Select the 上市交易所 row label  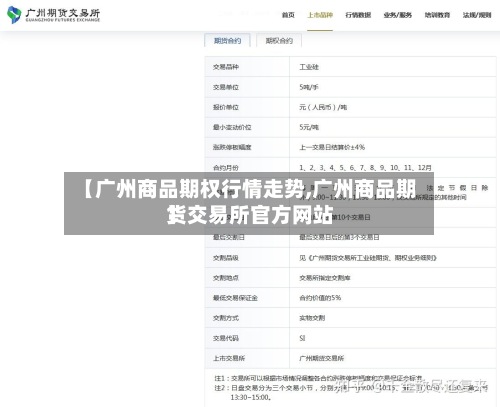pos(229,358)
